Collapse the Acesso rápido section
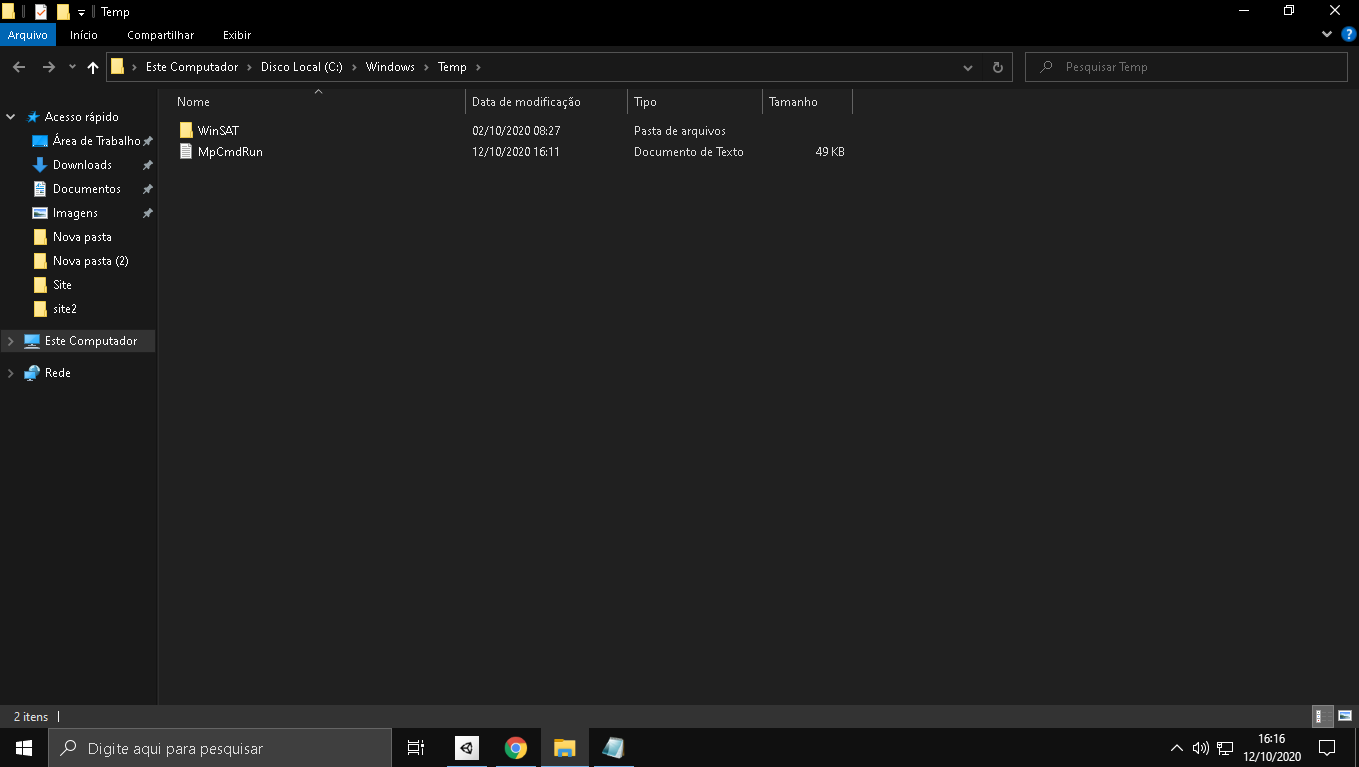 coord(11,117)
